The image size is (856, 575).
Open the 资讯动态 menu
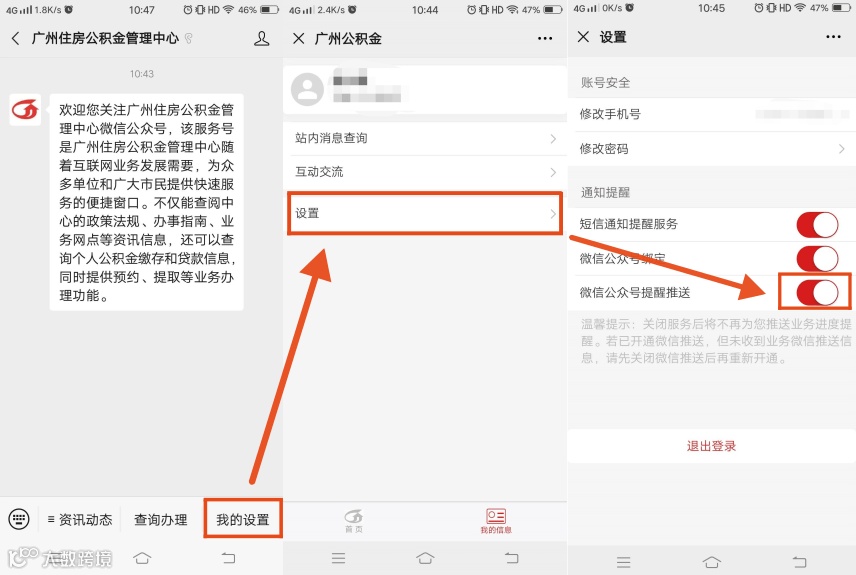80,519
